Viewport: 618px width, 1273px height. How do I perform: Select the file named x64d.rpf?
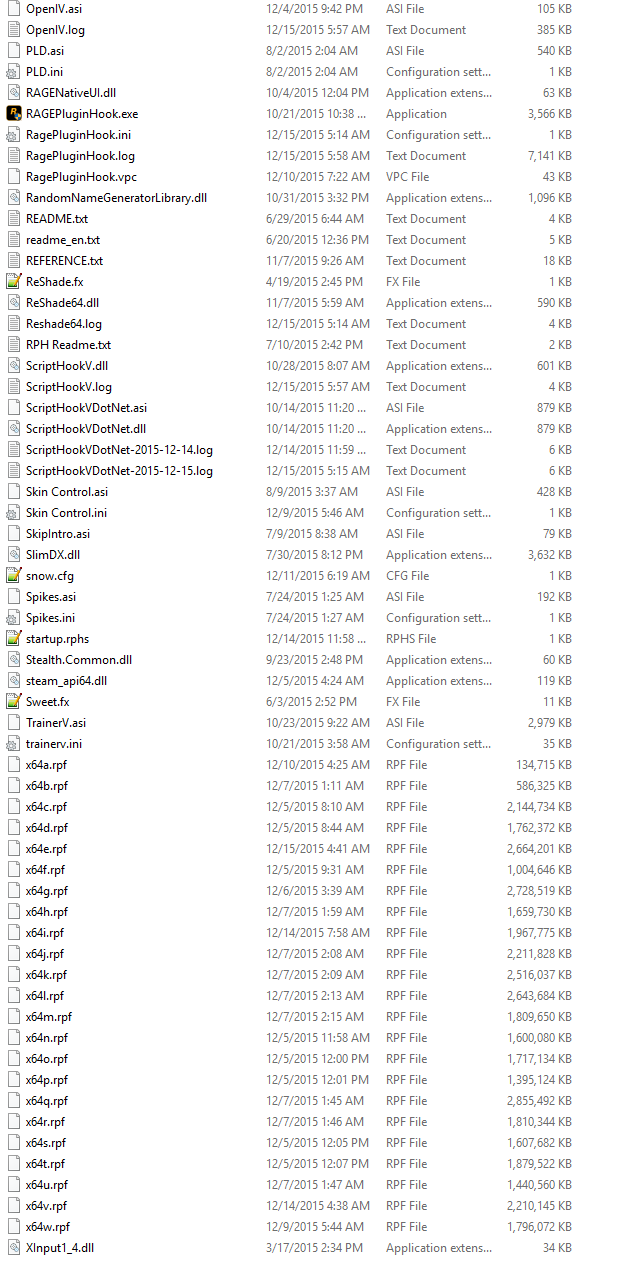coord(47,828)
